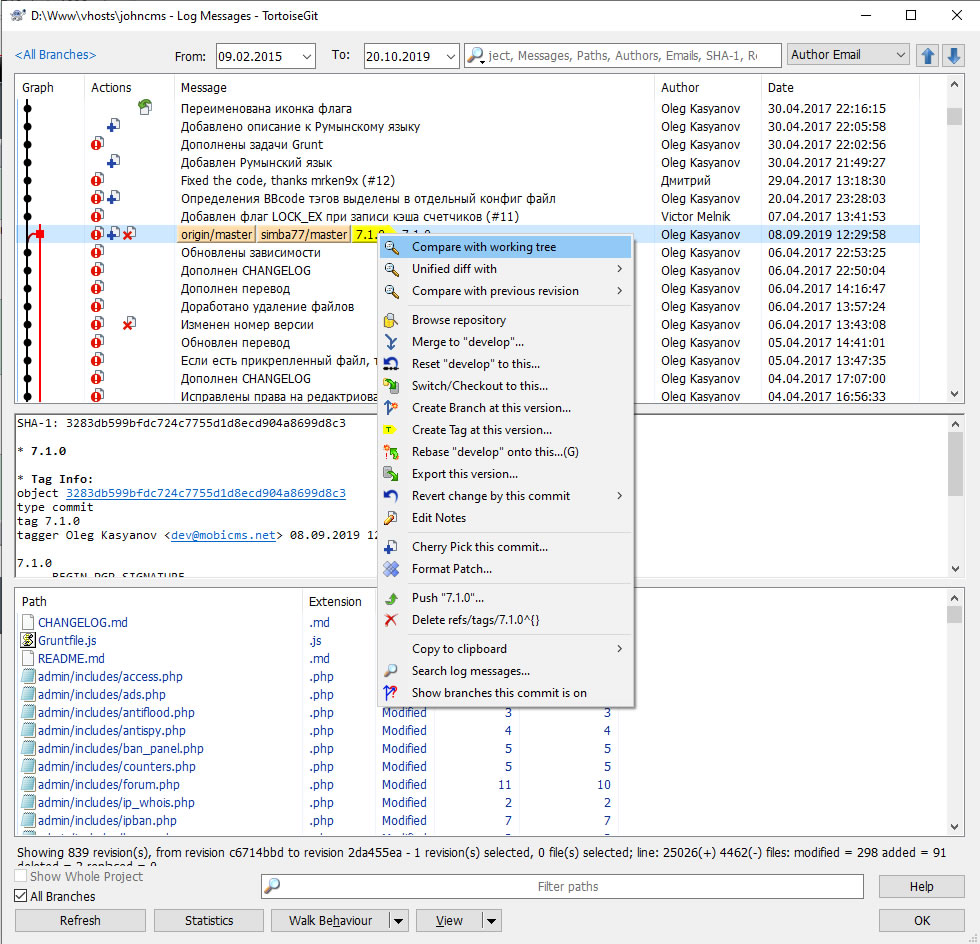Select Compare with working tree

(x=484, y=247)
